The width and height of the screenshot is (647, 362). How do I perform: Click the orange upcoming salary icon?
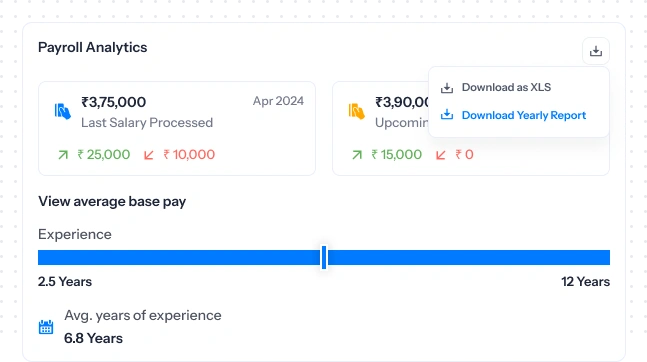(x=357, y=111)
